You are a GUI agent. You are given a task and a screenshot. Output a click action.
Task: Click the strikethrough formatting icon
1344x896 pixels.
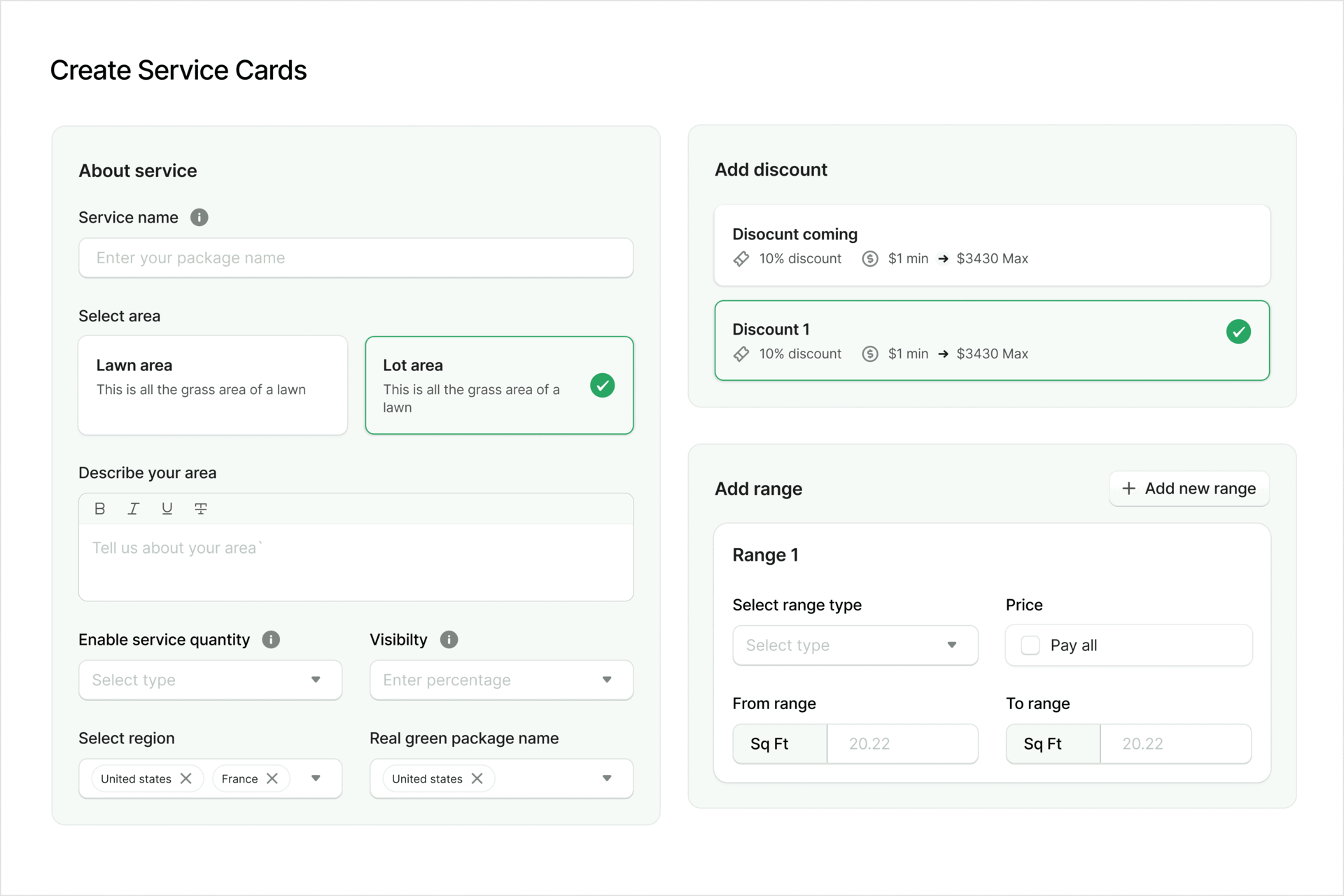click(201, 509)
